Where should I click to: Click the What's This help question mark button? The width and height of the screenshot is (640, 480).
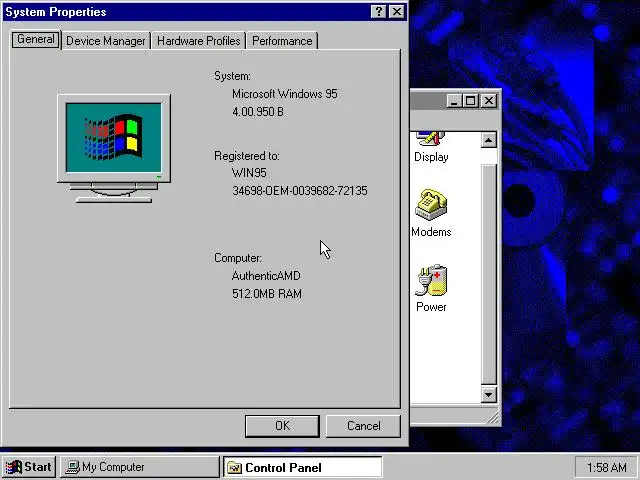(x=378, y=11)
